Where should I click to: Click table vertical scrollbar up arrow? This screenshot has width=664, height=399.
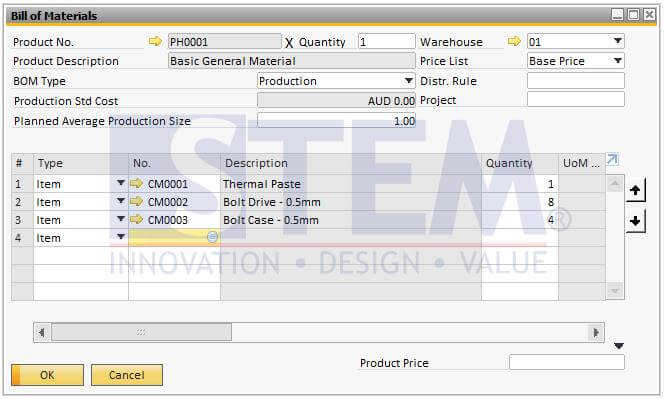614,183
